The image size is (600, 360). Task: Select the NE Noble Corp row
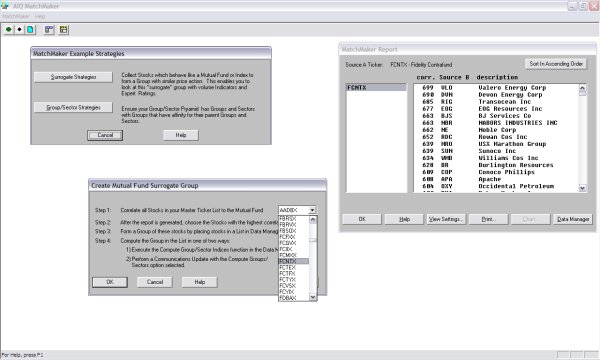(x=496, y=130)
